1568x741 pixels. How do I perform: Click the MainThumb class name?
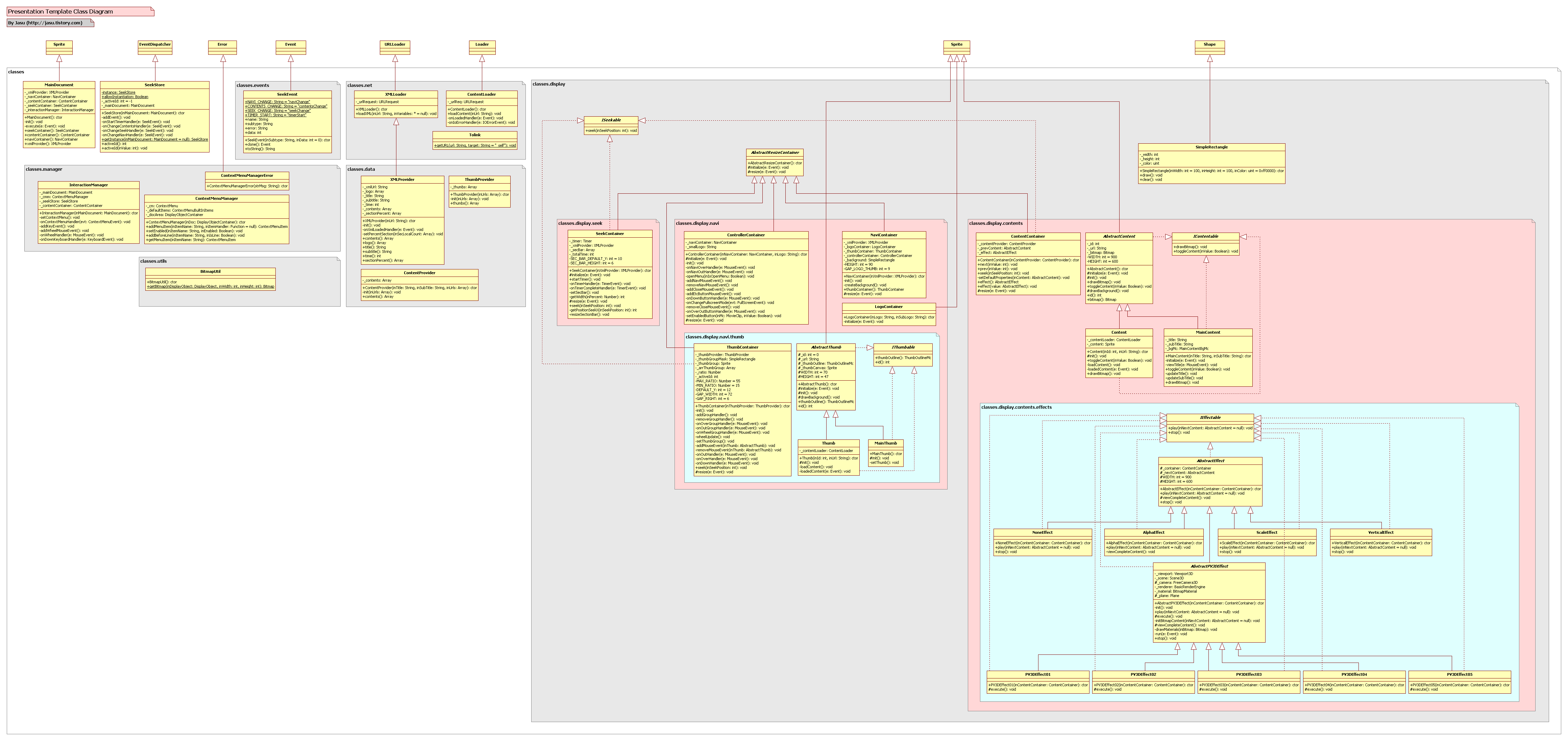(886, 443)
